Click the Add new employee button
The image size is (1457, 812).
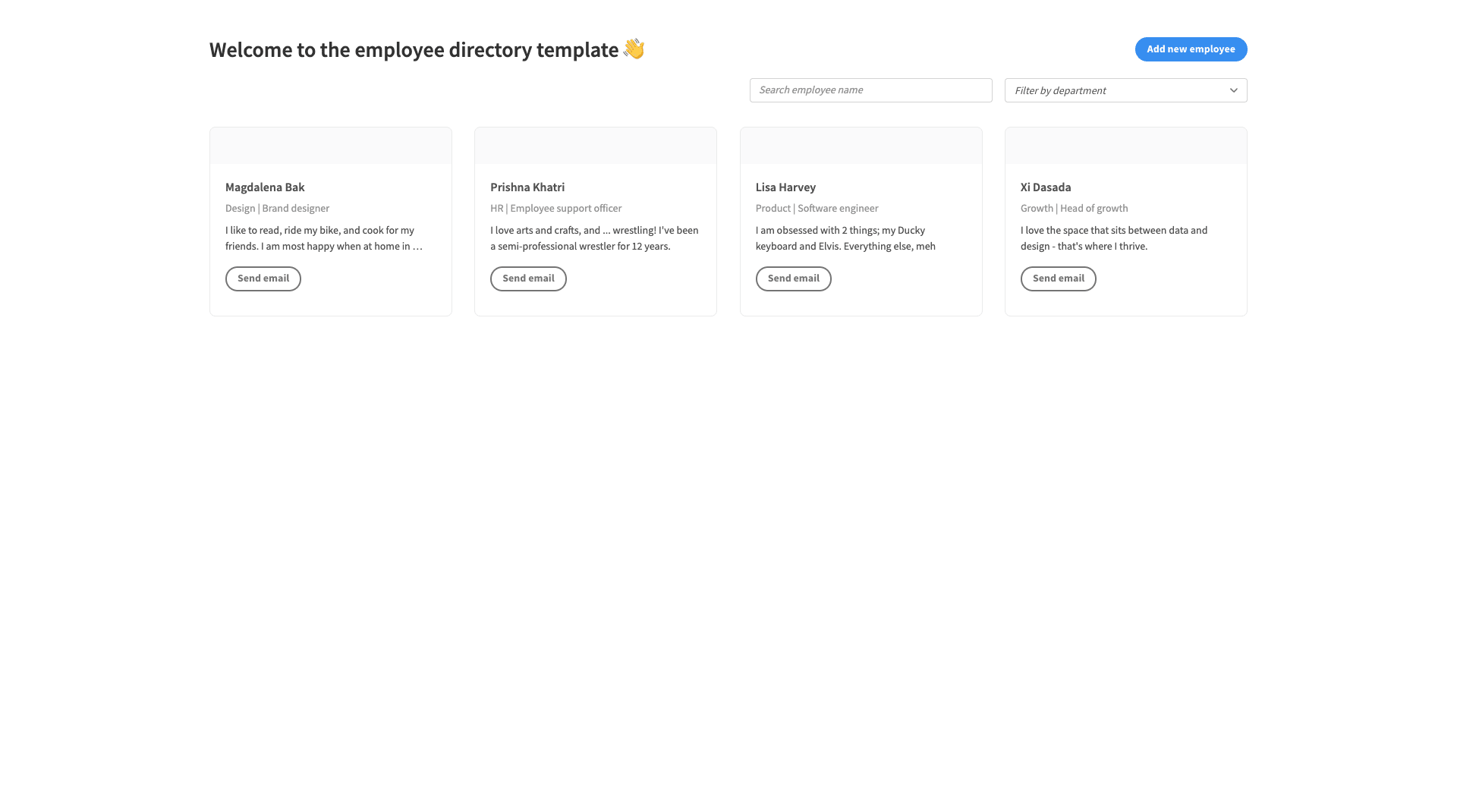[1191, 49]
